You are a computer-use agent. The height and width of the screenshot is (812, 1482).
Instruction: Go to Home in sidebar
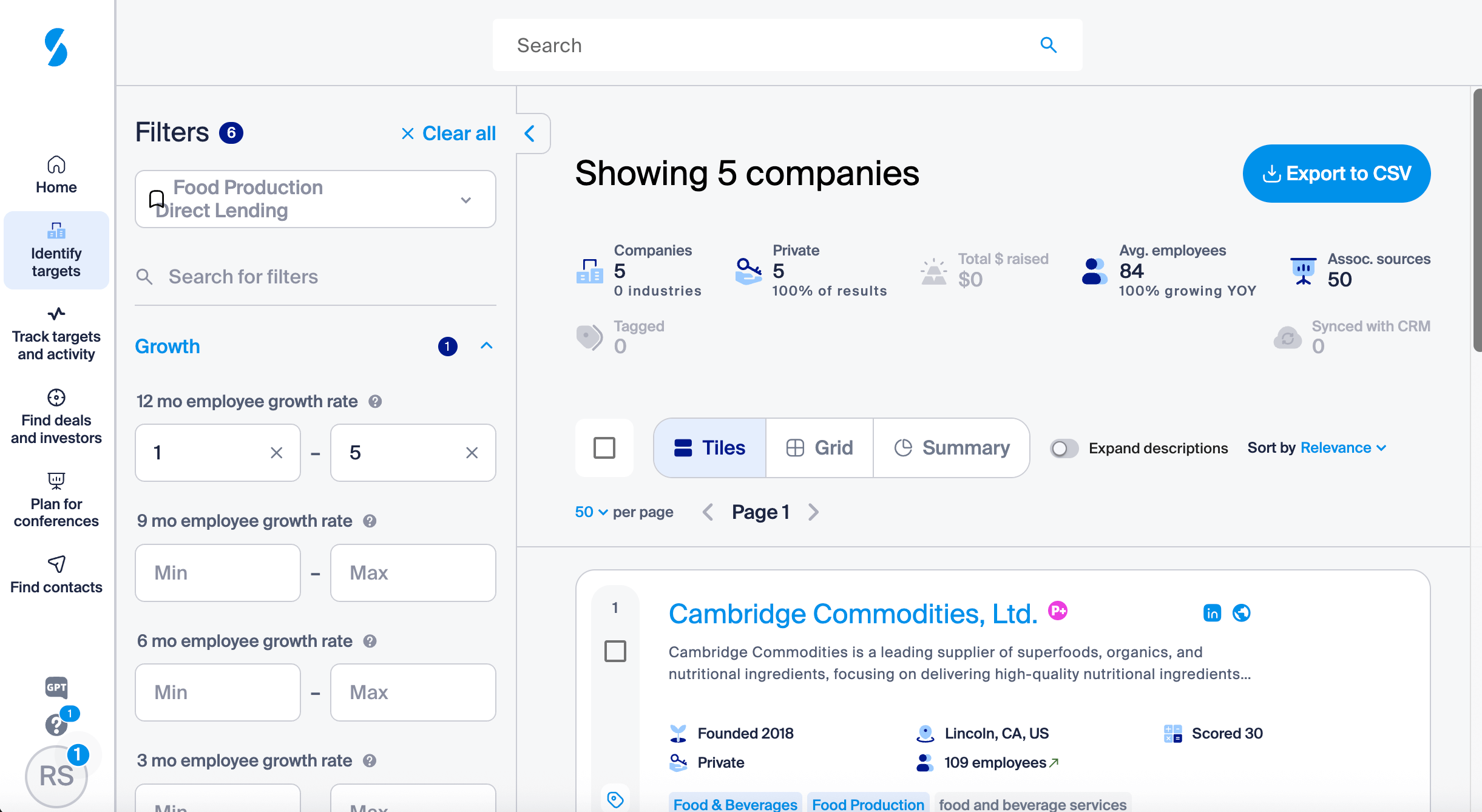56,174
